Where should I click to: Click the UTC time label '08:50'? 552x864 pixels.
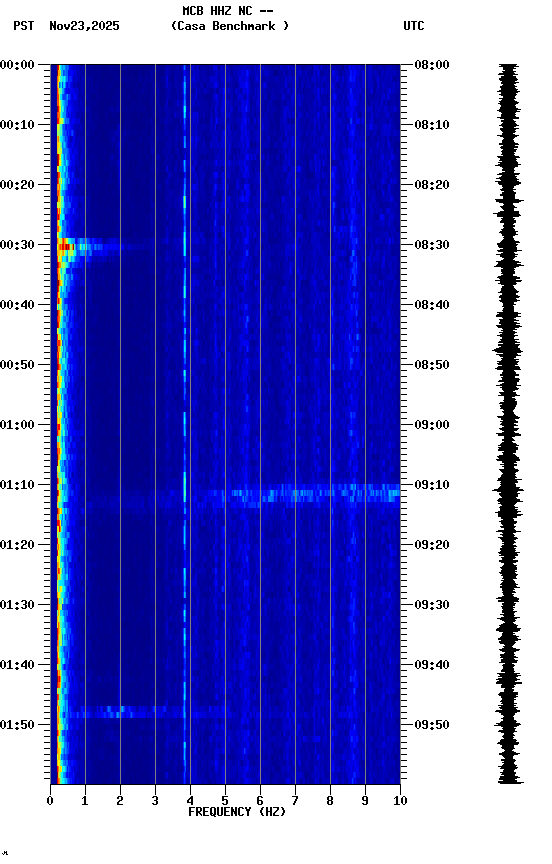pyautogui.click(x=432, y=365)
